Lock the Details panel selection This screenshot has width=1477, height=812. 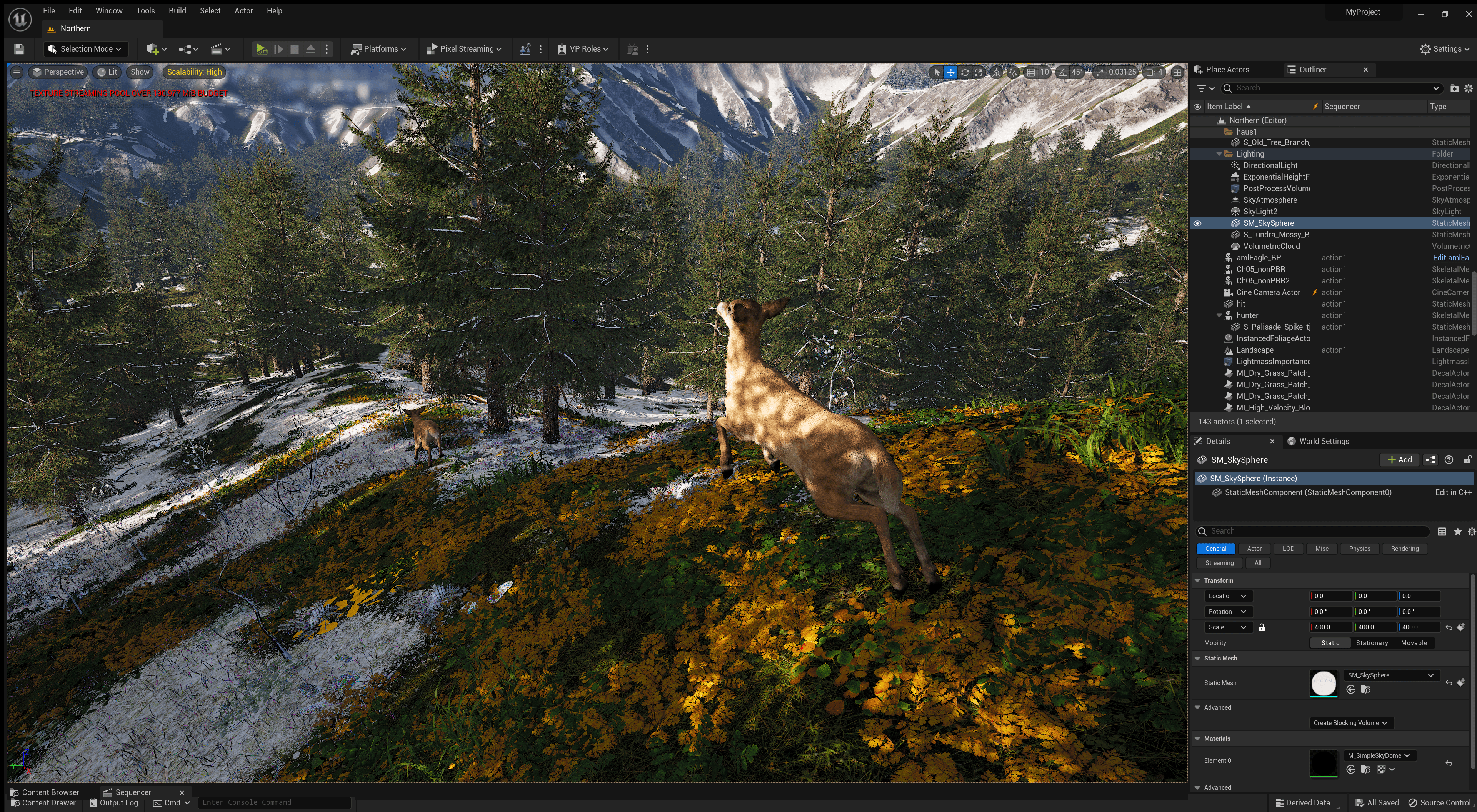(x=1467, y=460)
